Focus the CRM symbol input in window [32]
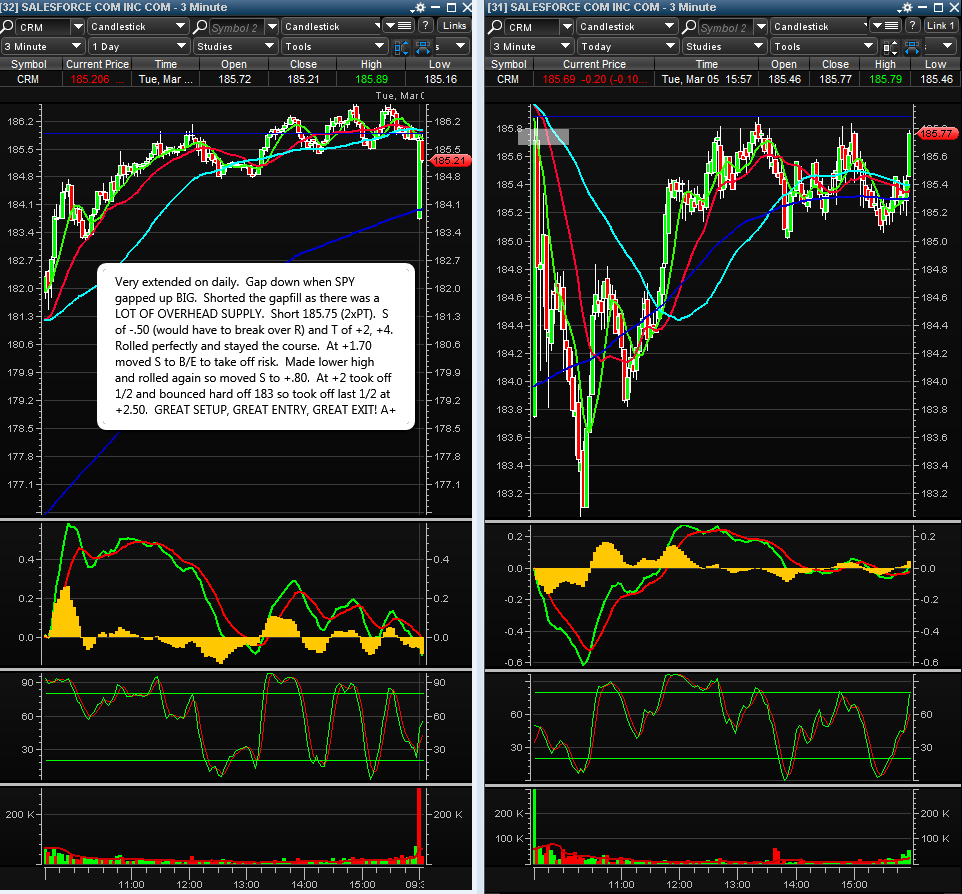Image resolution: width=962 pixels, height=894 pixels. (x=43, y=27)
